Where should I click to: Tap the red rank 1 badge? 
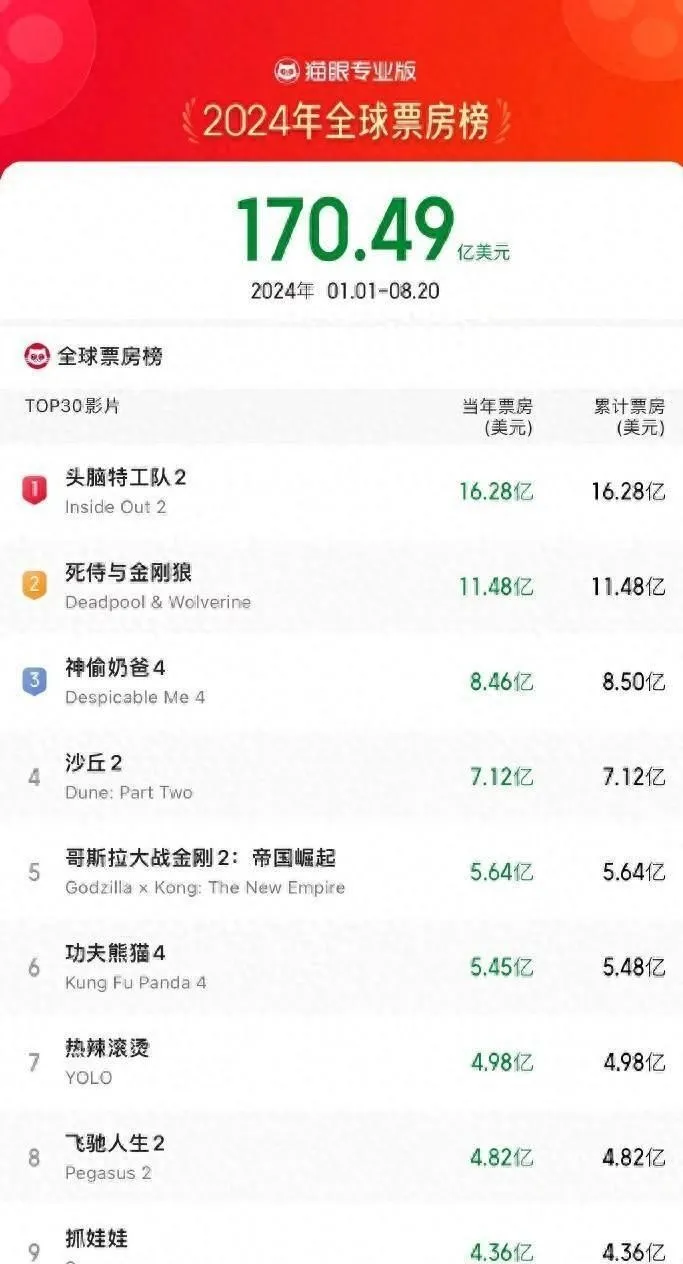34,489
